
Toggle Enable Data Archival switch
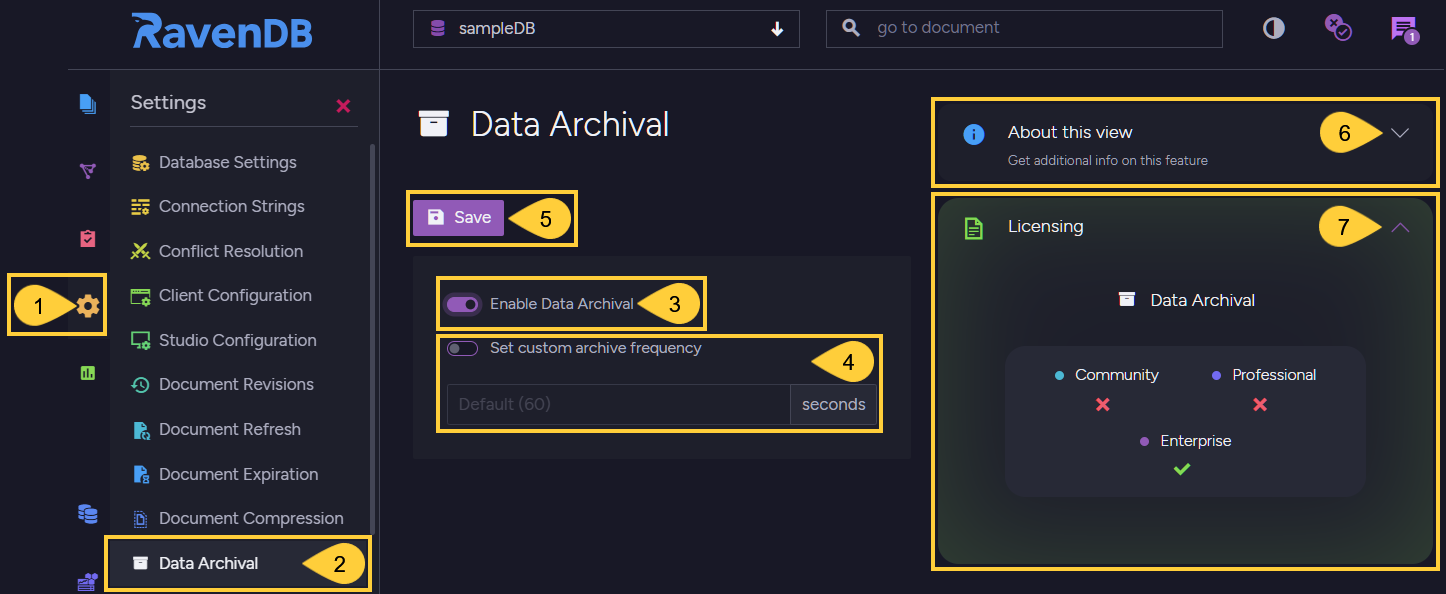click(x=464, y=304)
